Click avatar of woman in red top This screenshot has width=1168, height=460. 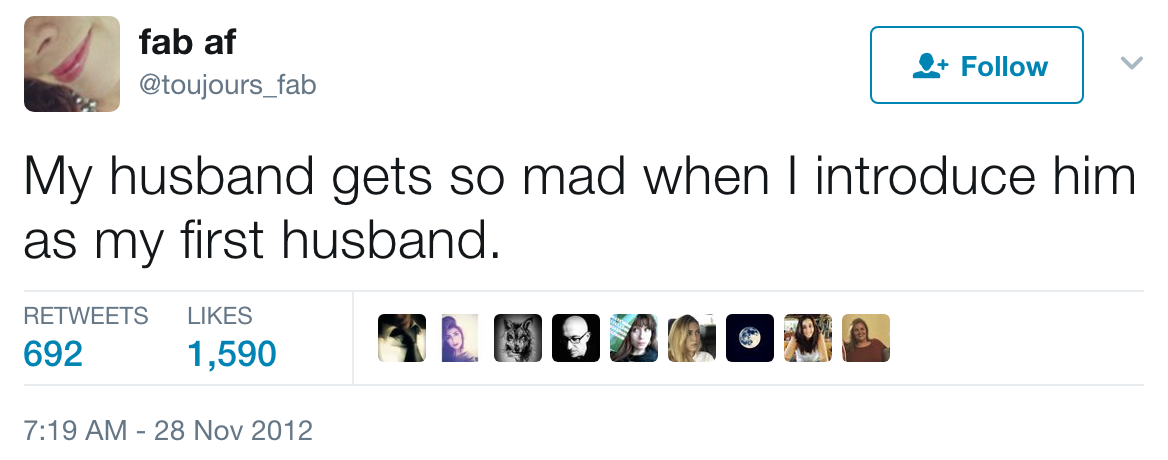[865, 338]
